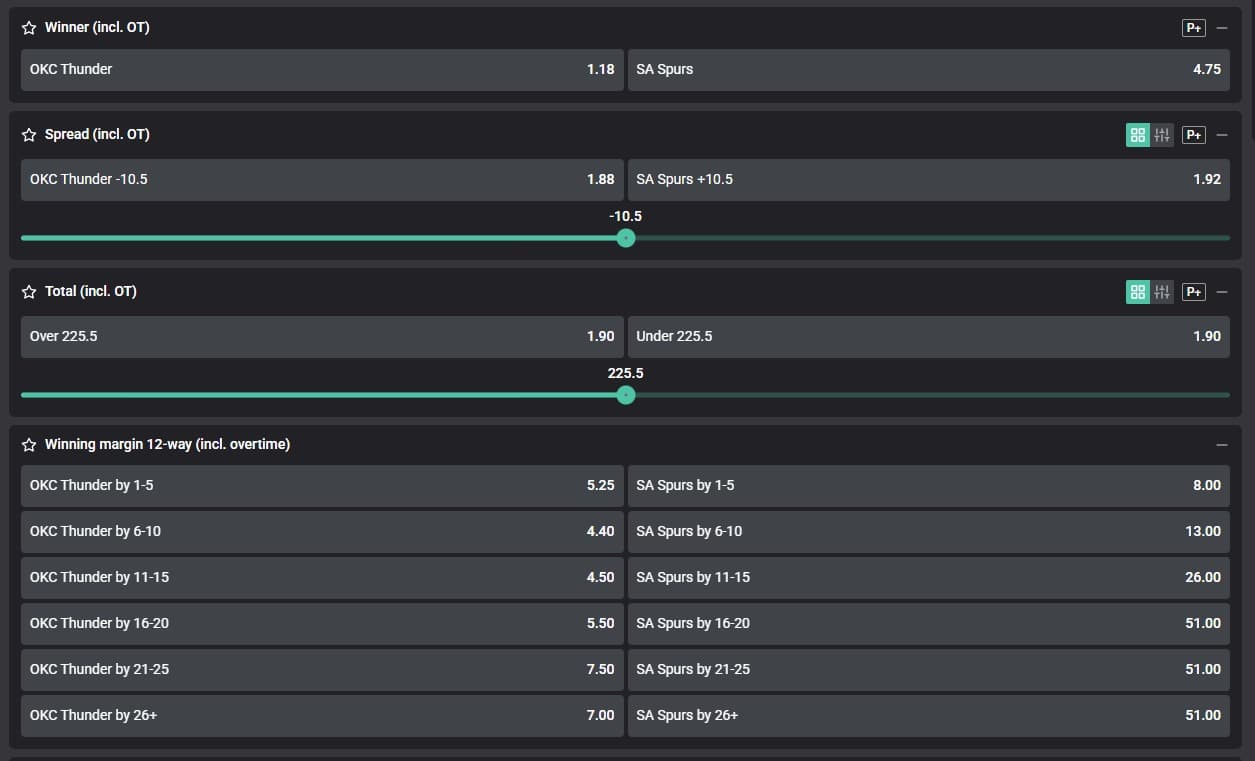Star the Total (incl. OT) market
This screenshot has width=1255, height=761.
click(29, 292)
